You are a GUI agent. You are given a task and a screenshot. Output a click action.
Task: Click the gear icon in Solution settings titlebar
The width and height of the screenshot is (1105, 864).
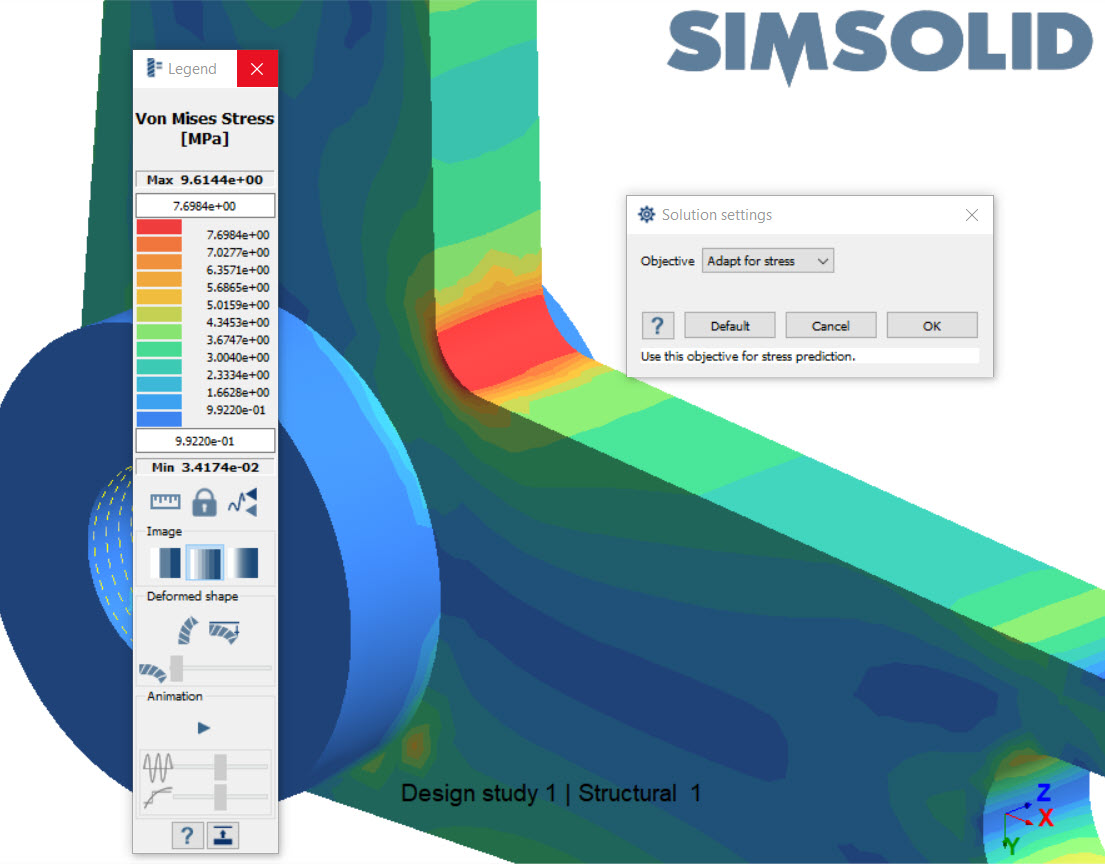[646, 214]
